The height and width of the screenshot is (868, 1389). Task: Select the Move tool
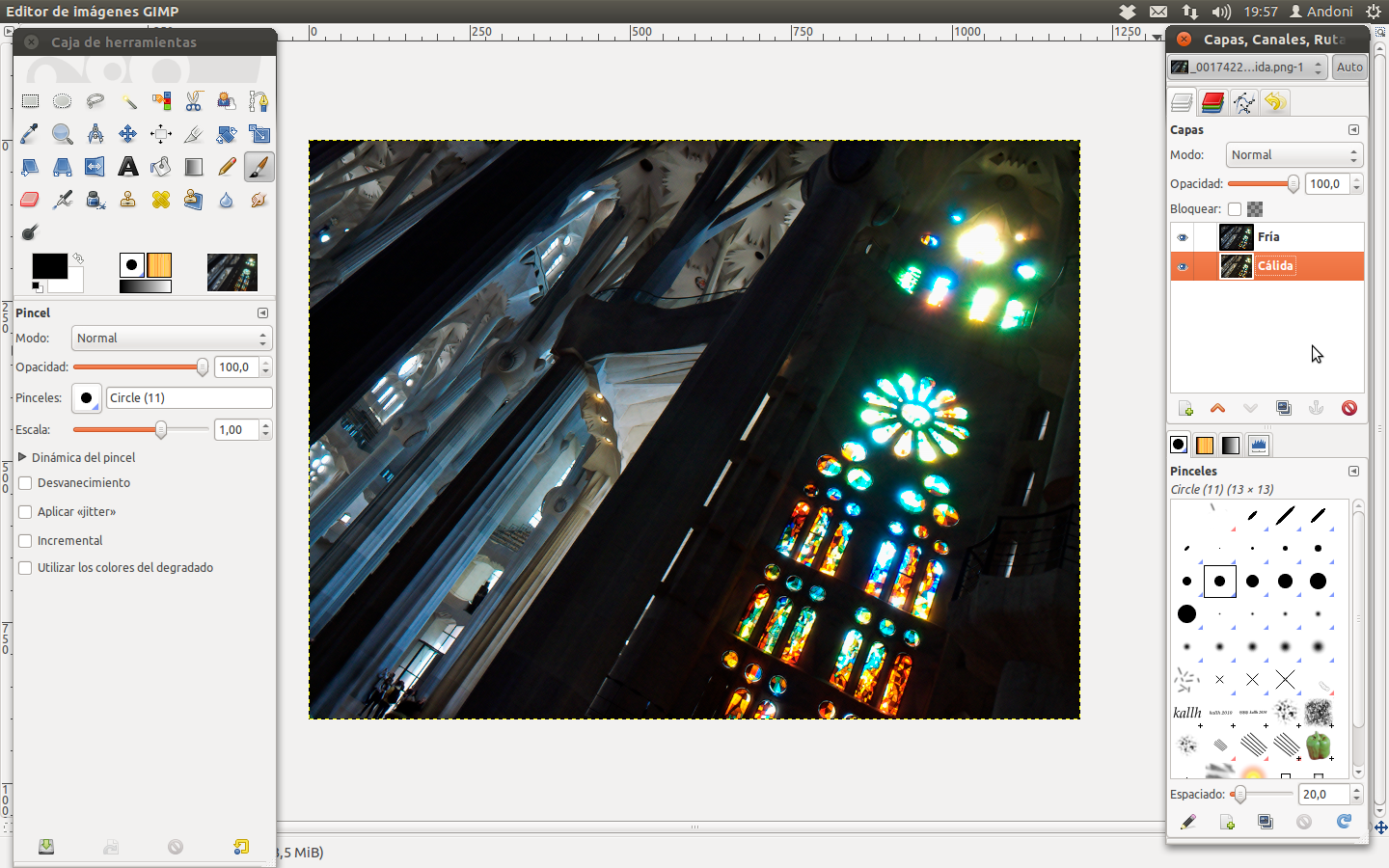128,134
